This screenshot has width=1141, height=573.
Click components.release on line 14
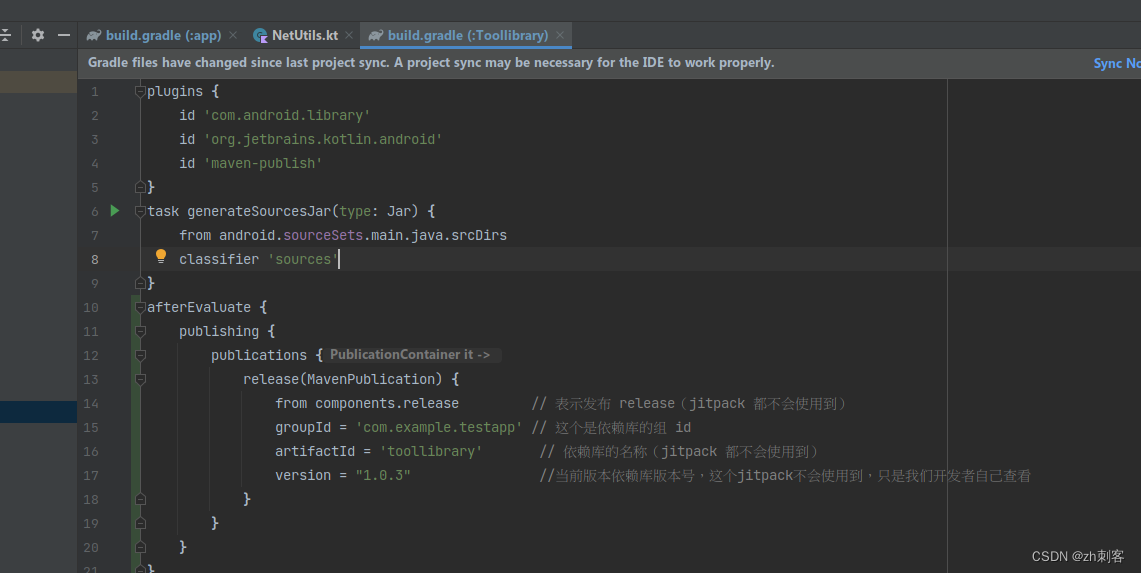386,403
